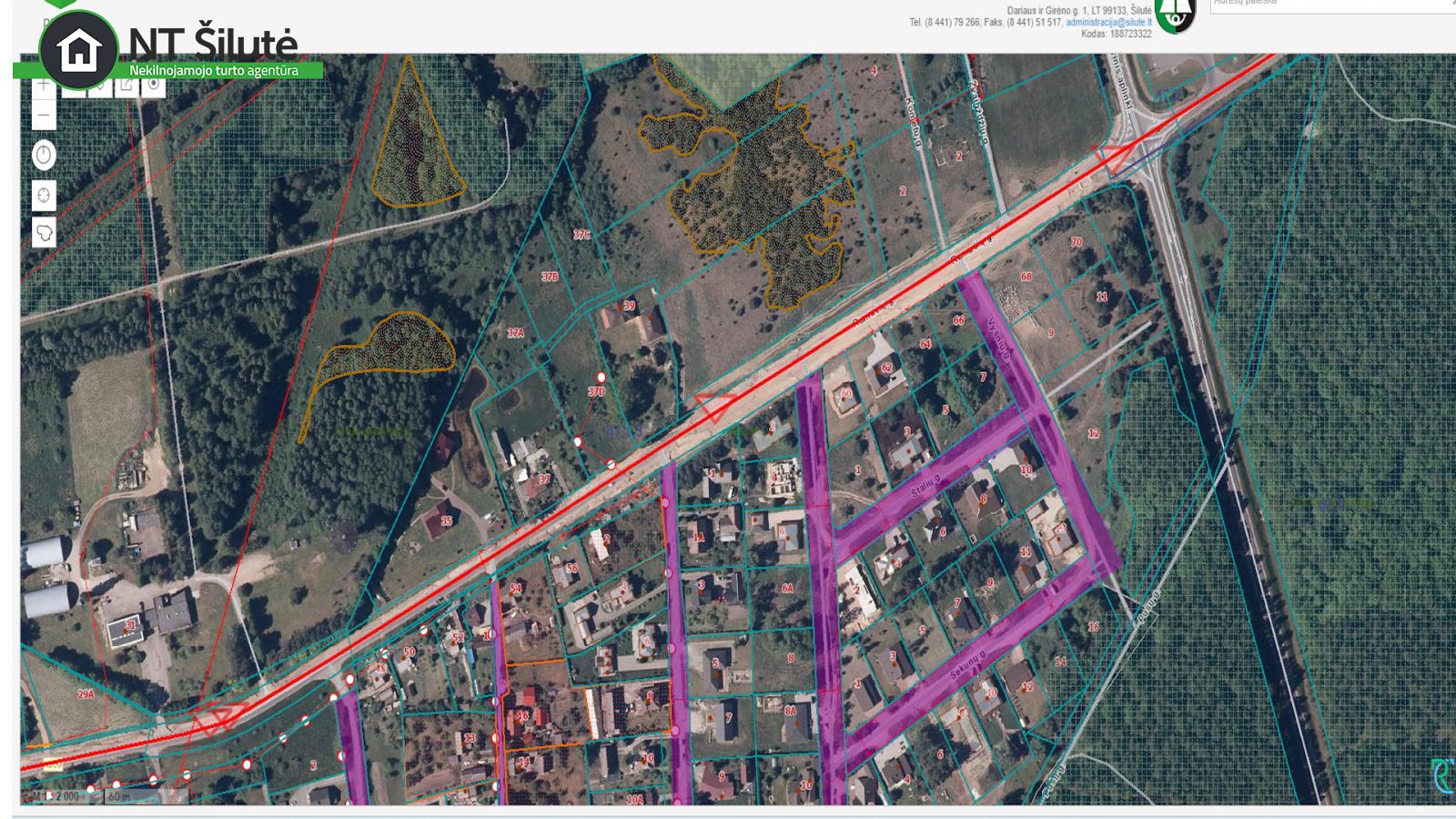Image resolution: width=1456 pixels, height=819 pixels.
Task: Reset map rotation with the compass button
Action: (44, 155)
